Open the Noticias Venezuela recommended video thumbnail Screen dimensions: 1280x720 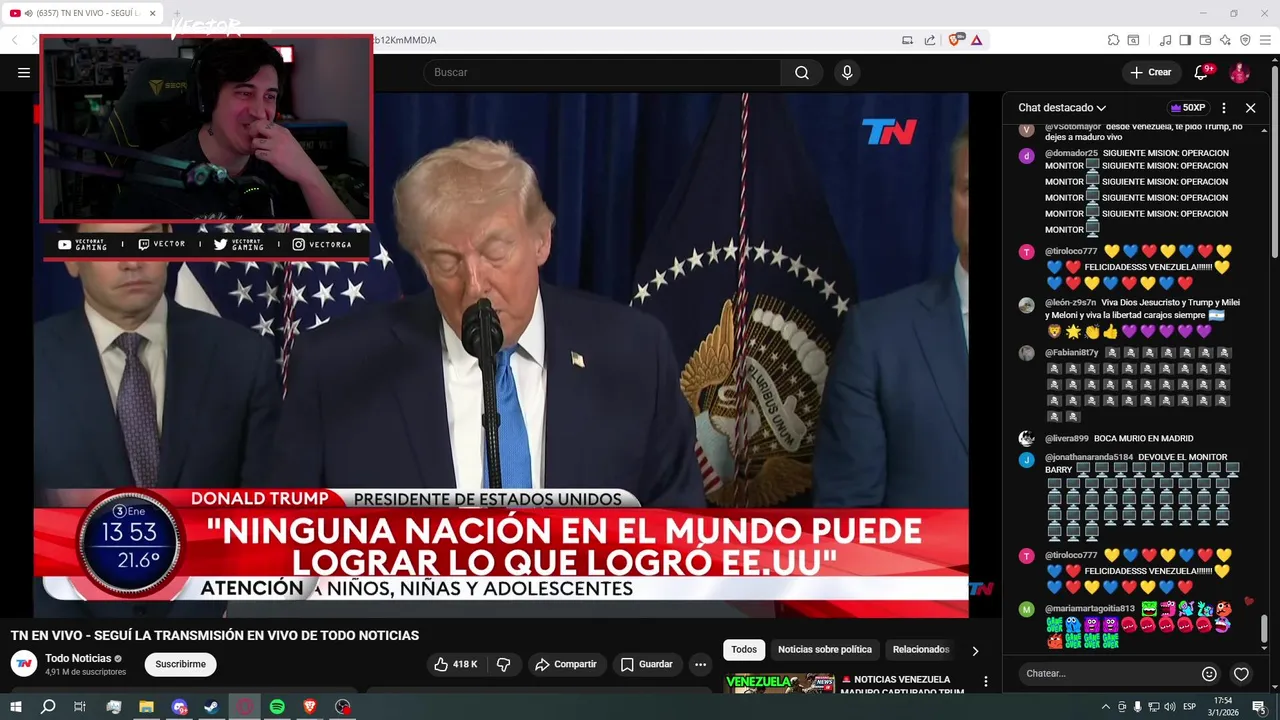779,684
